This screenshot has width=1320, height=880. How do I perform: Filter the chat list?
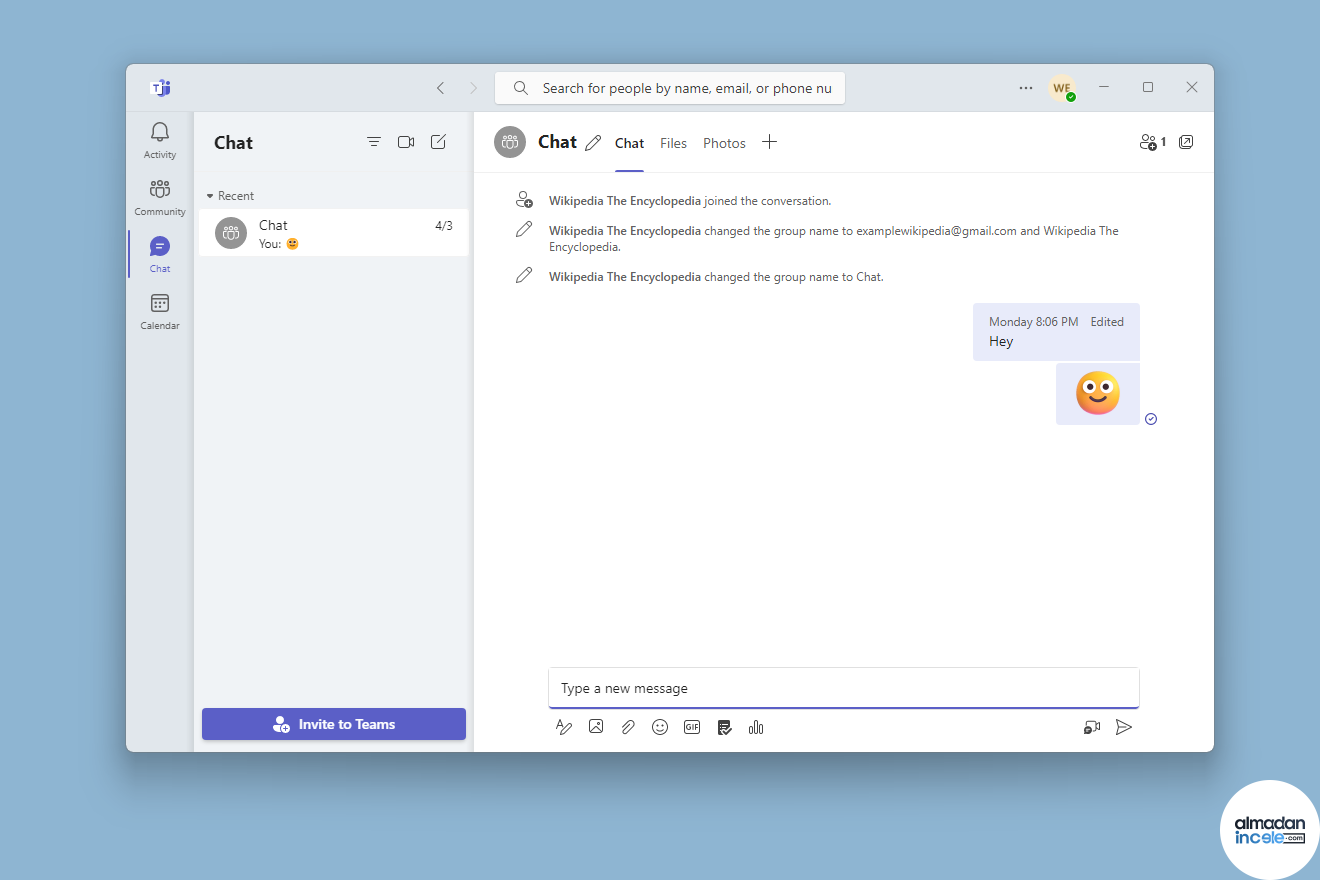tap(374, 142)
